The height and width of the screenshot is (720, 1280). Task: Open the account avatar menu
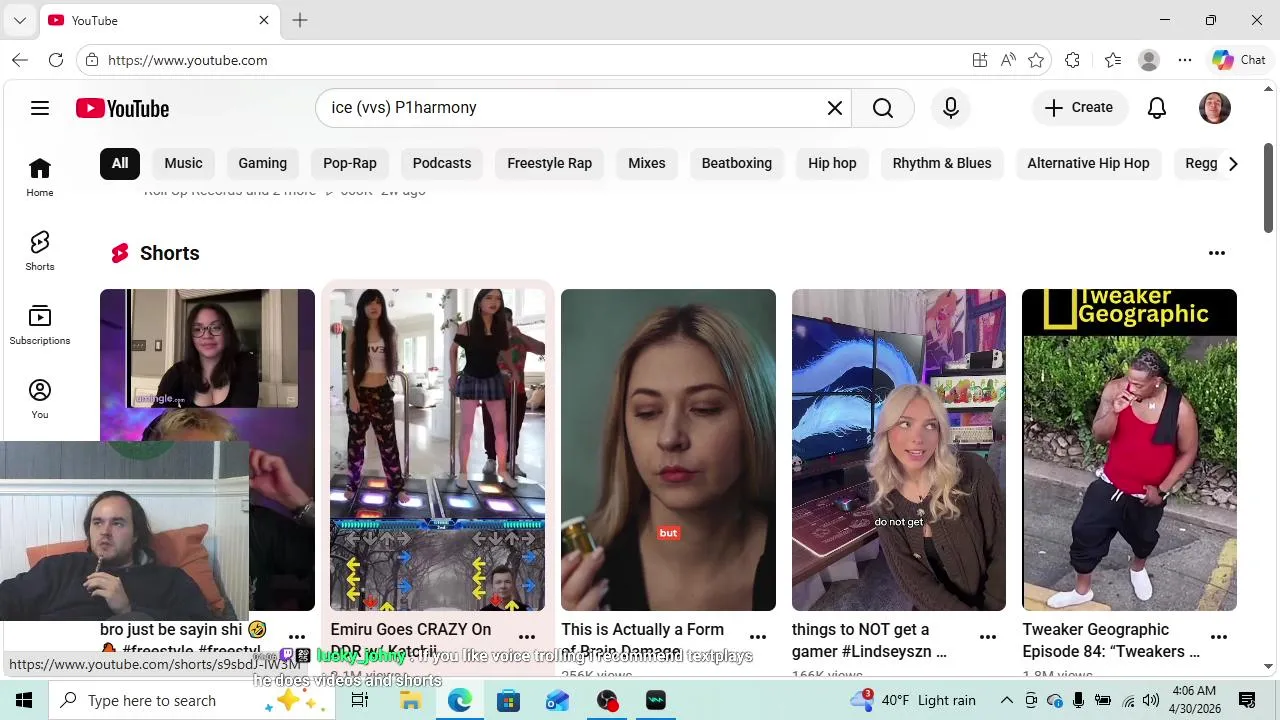tap(1215, 108)
